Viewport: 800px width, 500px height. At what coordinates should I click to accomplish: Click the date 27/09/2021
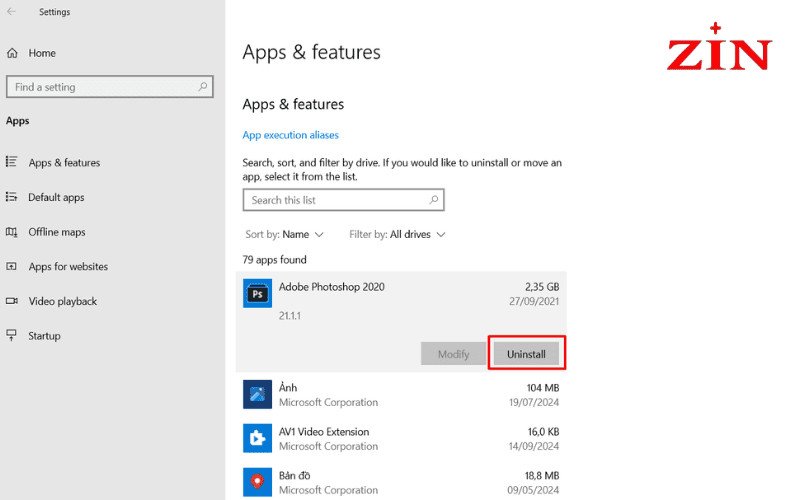tap(534, 302)
